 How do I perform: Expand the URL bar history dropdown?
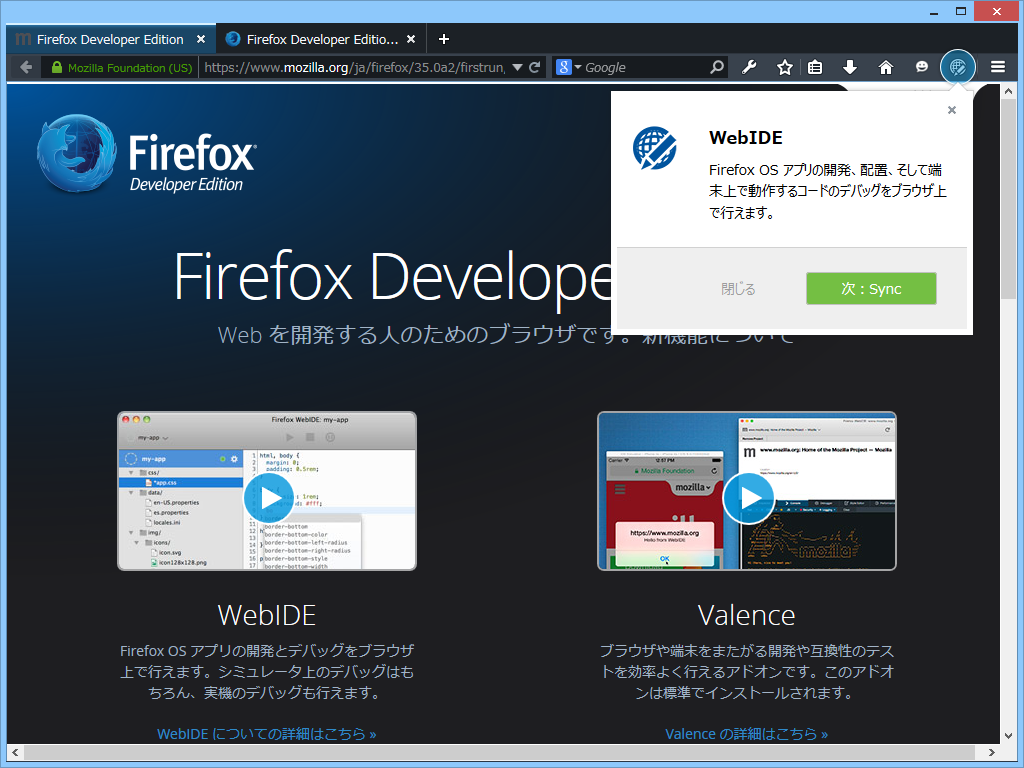point(516,67)
